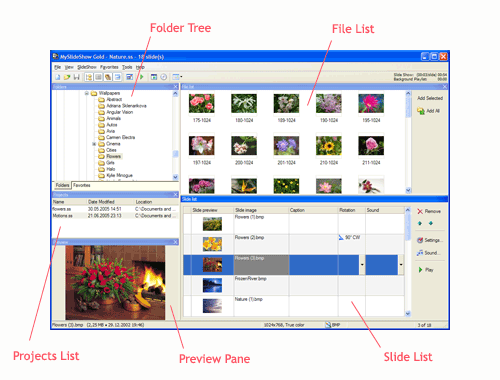Start slideshow with the green play toolbar icon

(x=142, y=77)
